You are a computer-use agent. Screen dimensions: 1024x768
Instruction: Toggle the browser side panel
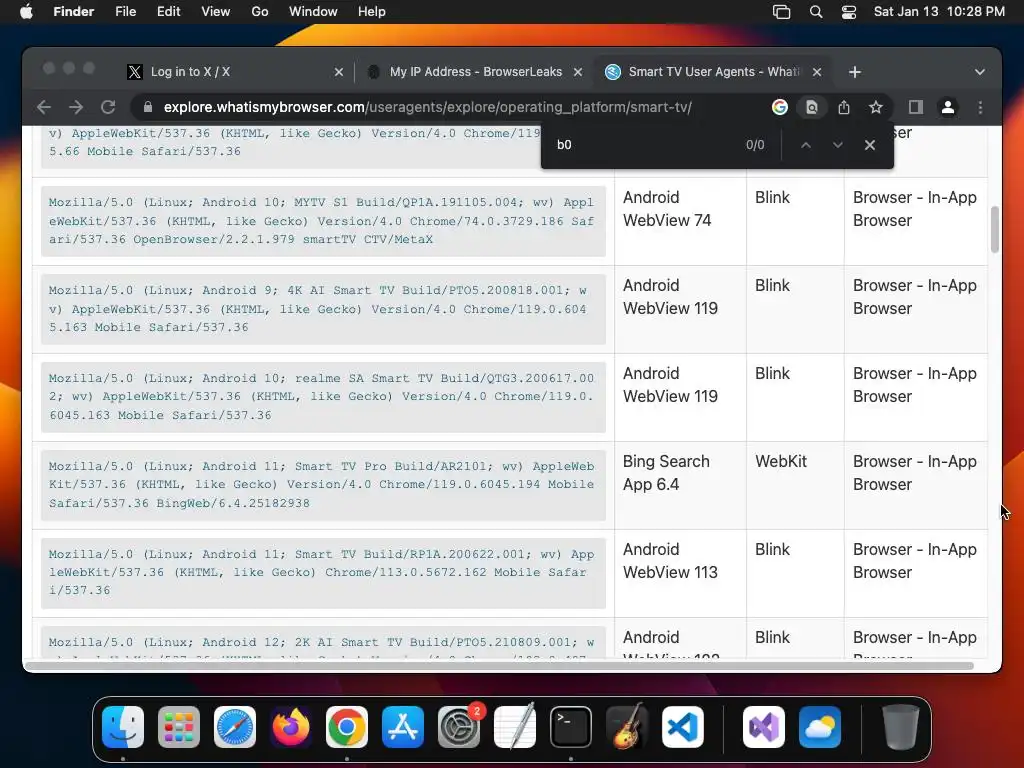click(916, 107)
